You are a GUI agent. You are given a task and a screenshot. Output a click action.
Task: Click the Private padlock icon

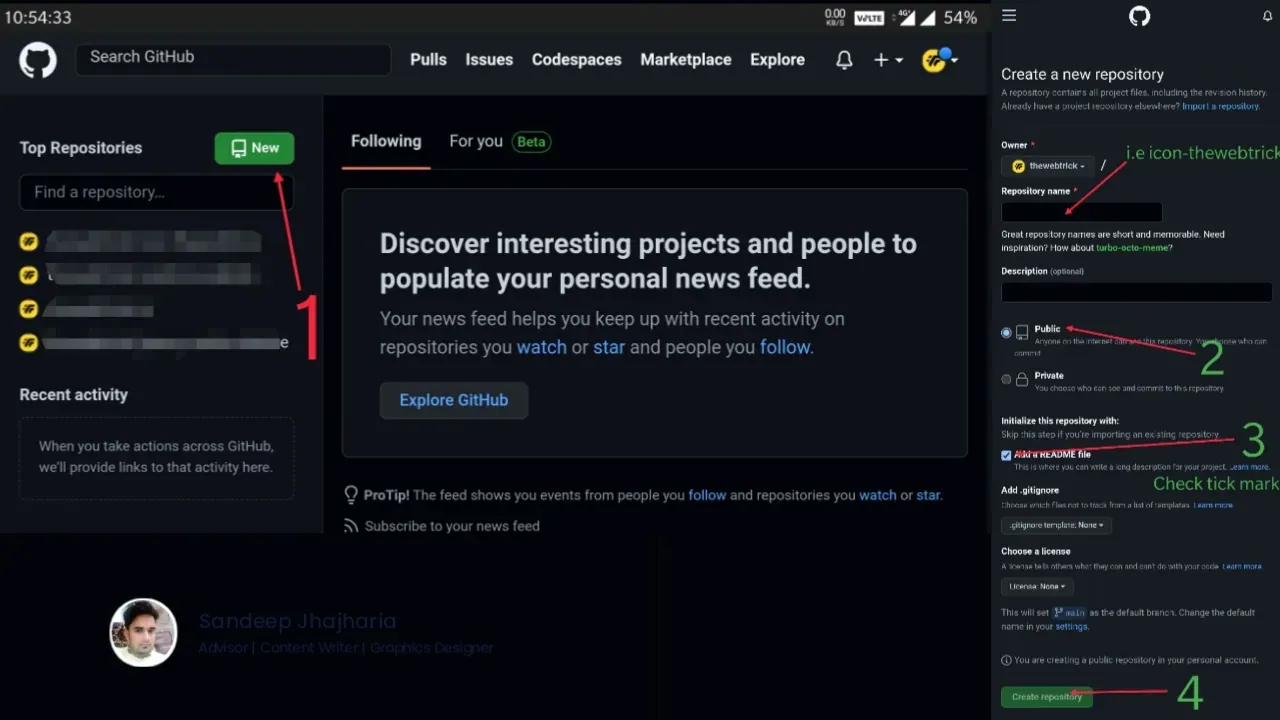[x=1022, y=380]
